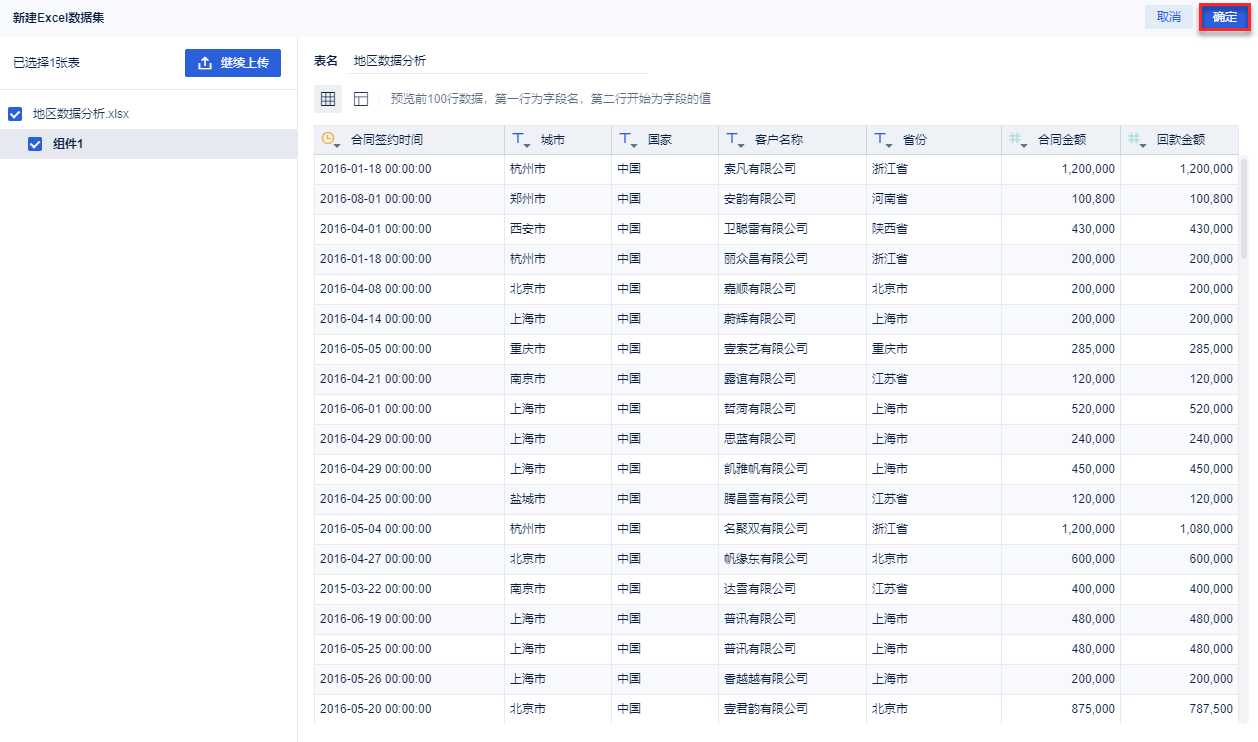
Task: Click the 安韵有限公司 customer cell
Action: tap(792, 199)
